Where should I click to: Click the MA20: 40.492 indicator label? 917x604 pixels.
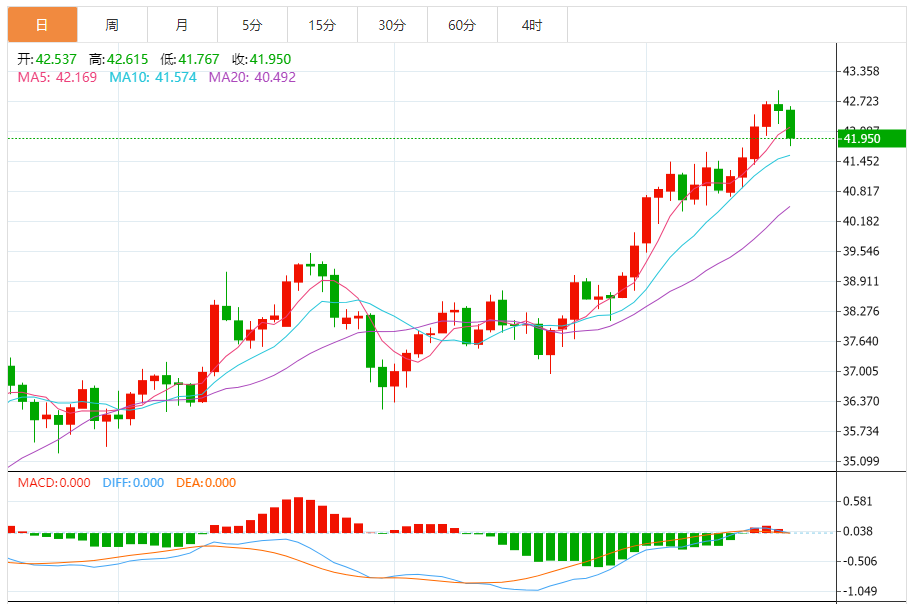tap(252, 77)
